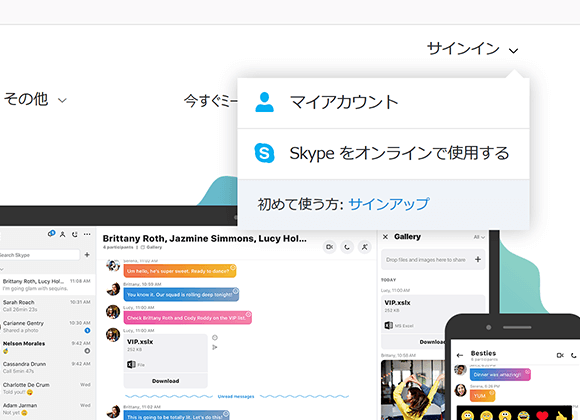Click Download under VIP.xslx in chat
The height and width of the screenshot is (420, 580).
click(165, 381)
